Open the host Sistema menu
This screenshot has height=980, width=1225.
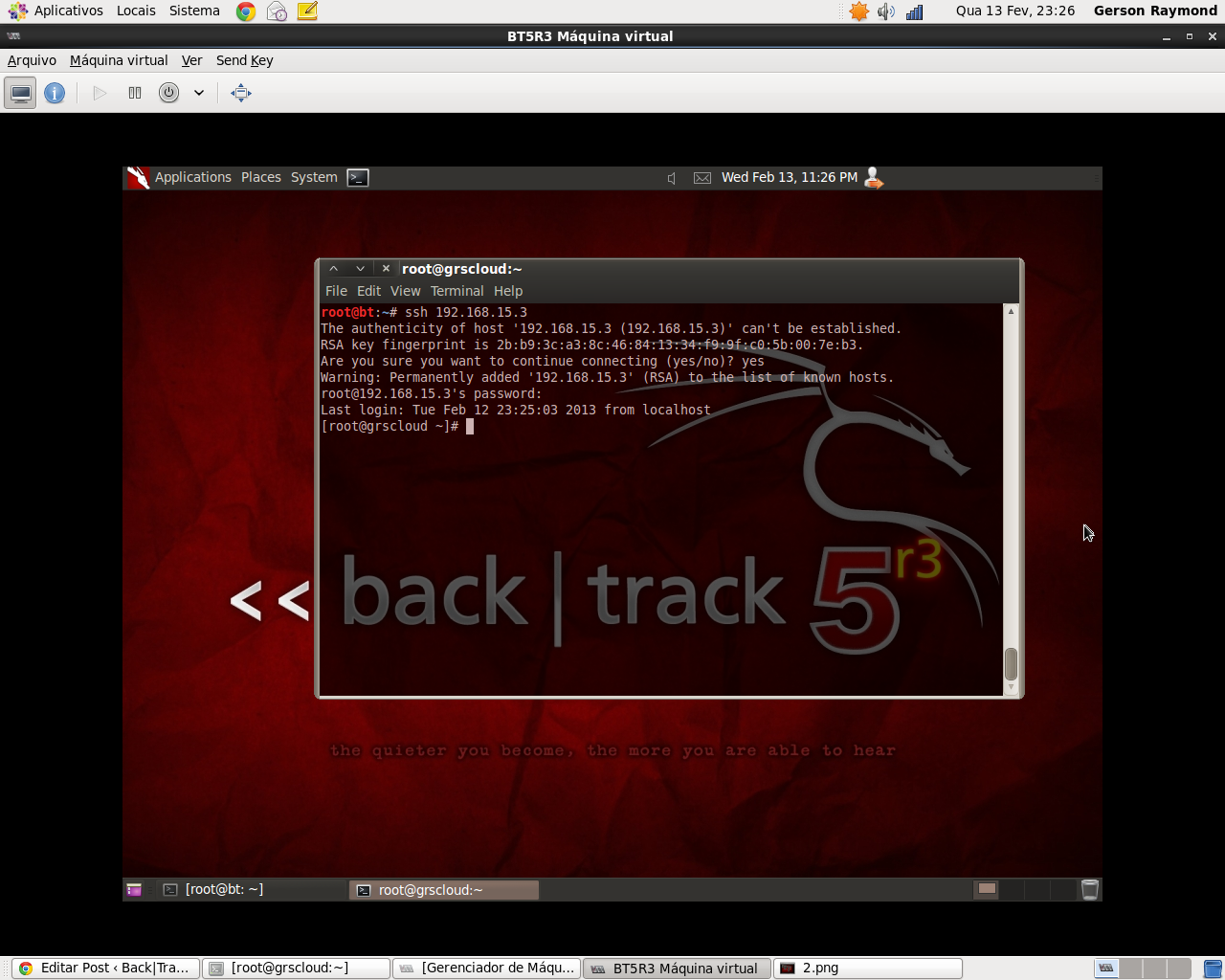194,11
